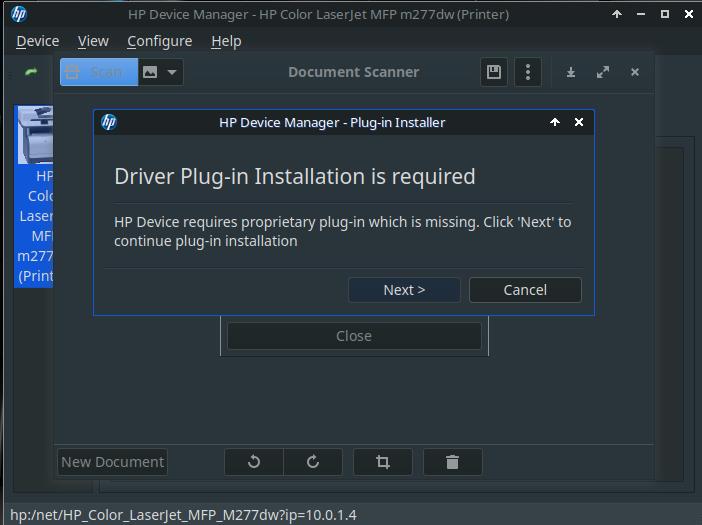Click the delete page trash icon
The image size is (702, 525).
point(453,462)
